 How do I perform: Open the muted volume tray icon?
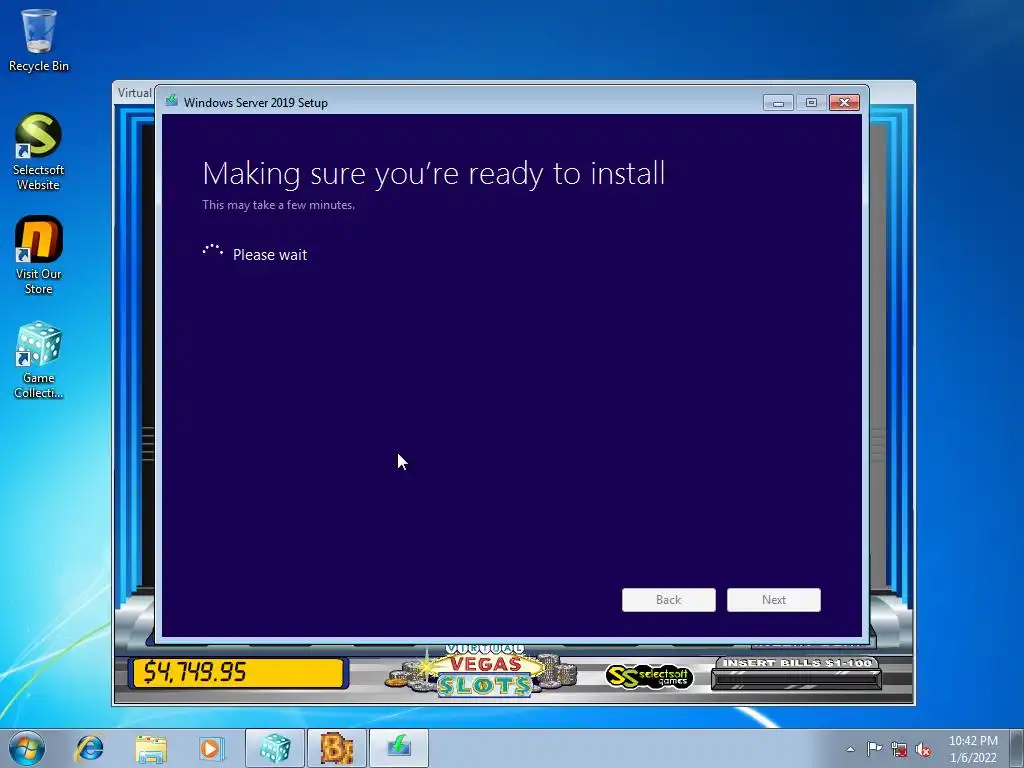[x=923, y=749]
